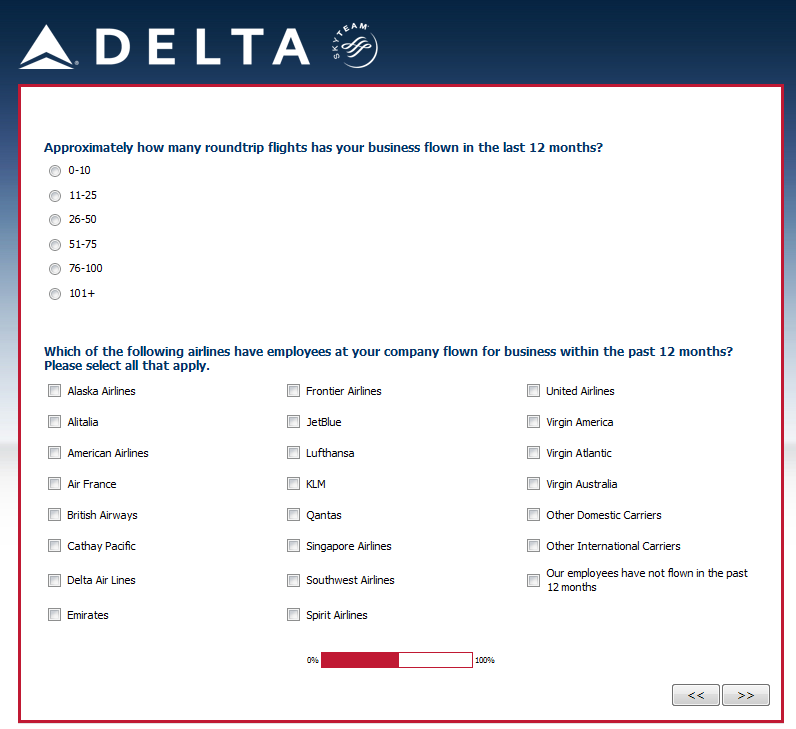Enable the JetBlue checkbox

pos(294,422)
